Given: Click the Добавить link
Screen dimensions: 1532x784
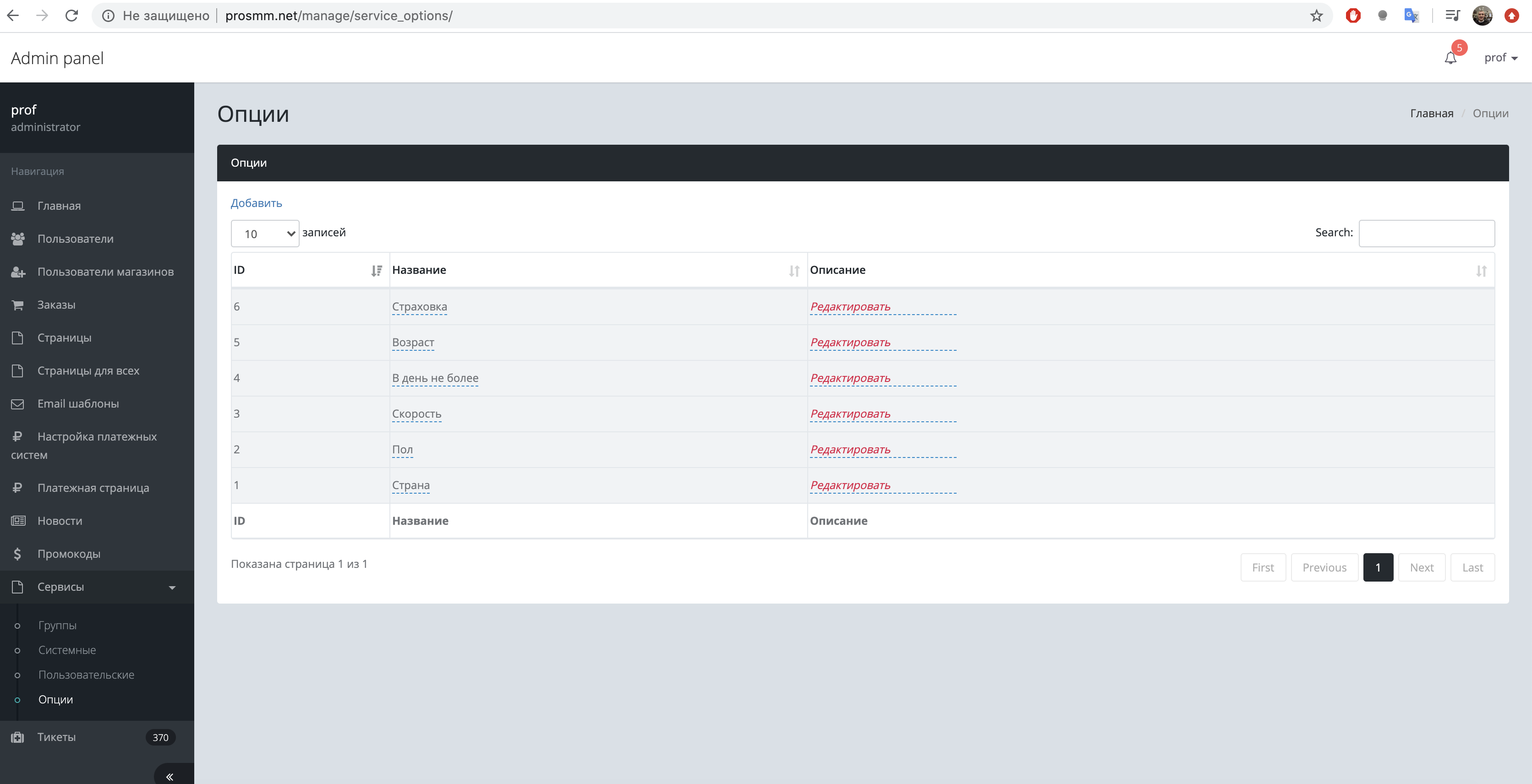Looking at the screenshot, I should coord(256,203).
